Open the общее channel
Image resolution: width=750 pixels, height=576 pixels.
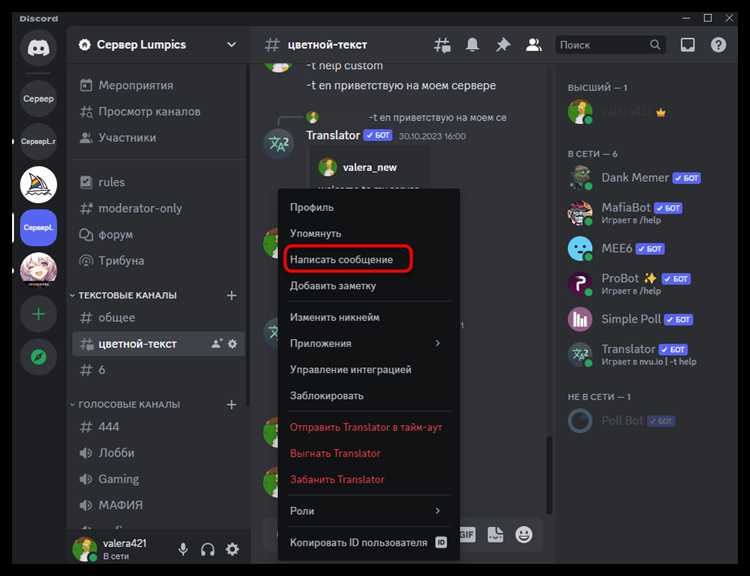tap(158, 318)
